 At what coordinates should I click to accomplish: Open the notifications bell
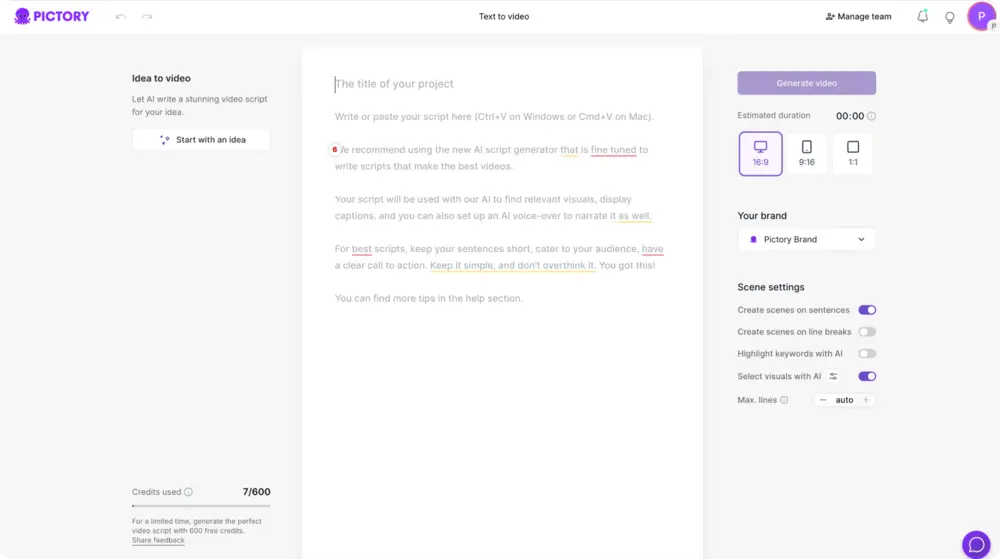tap(922, 16)
